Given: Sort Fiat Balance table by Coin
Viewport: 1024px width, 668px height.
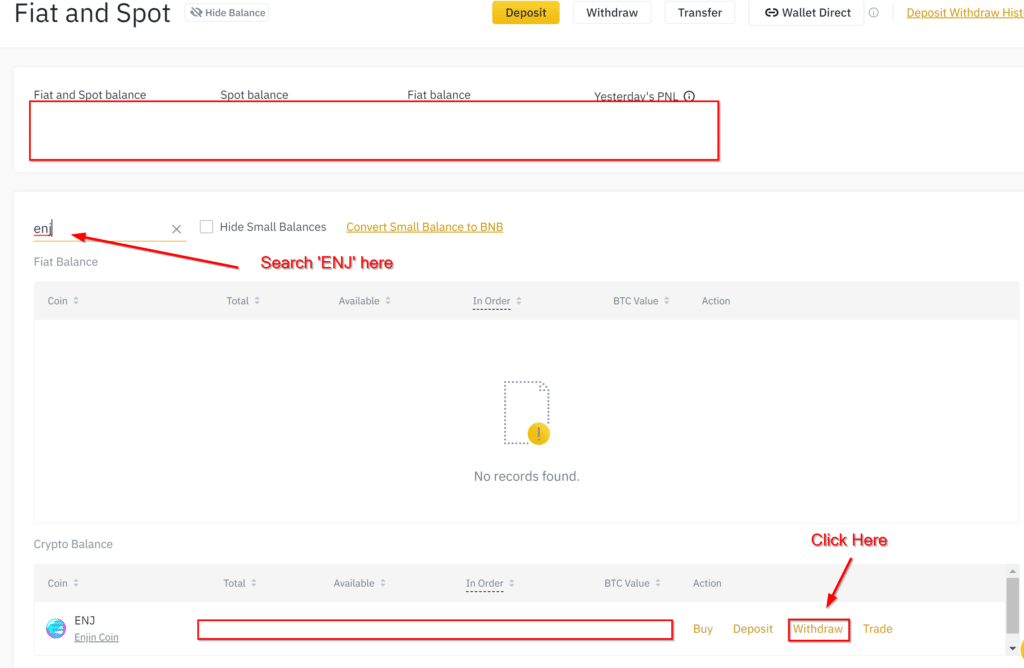Looking at the screenshot, I should pos(63,300).
